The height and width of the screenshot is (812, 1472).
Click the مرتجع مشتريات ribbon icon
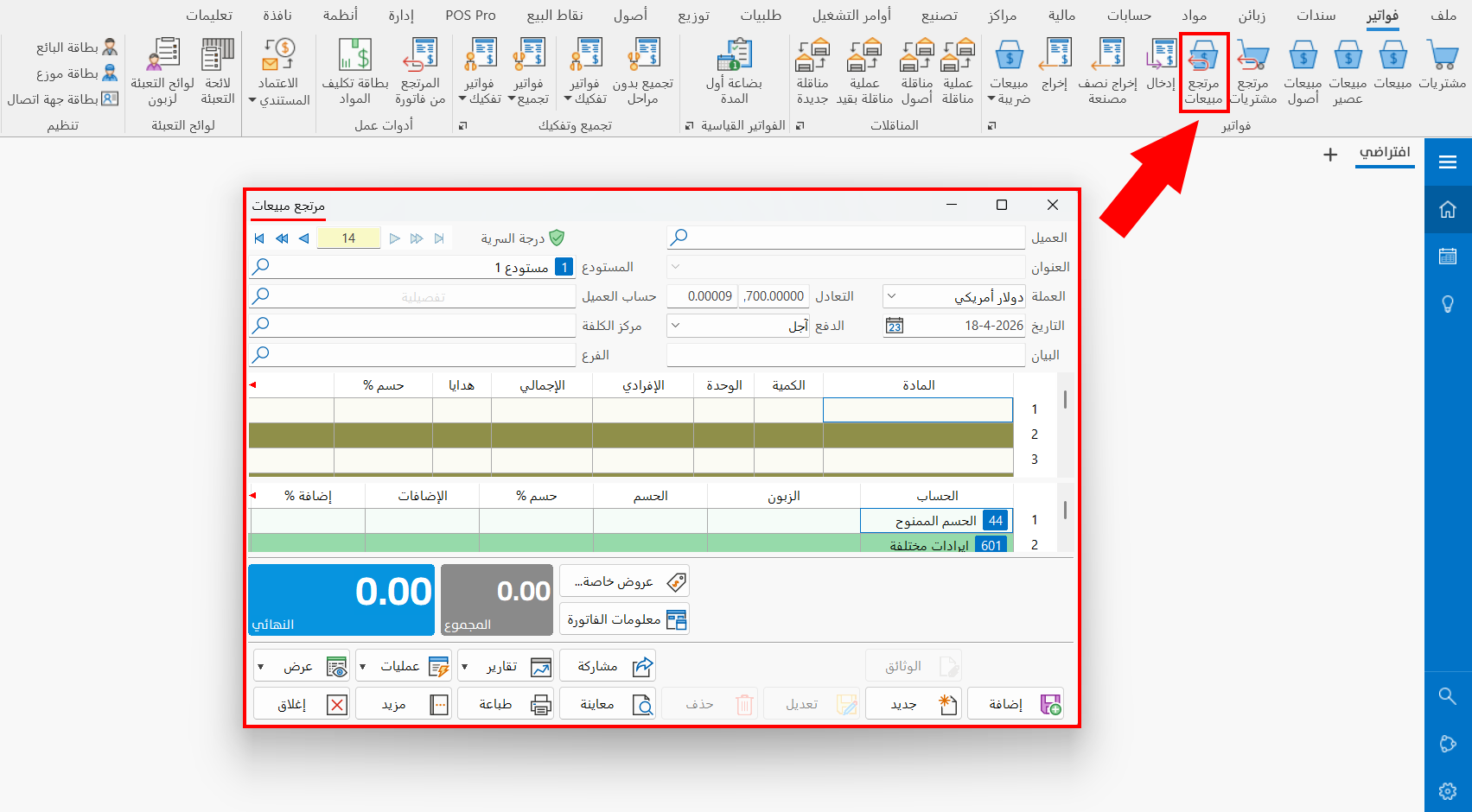(1252, 73)
